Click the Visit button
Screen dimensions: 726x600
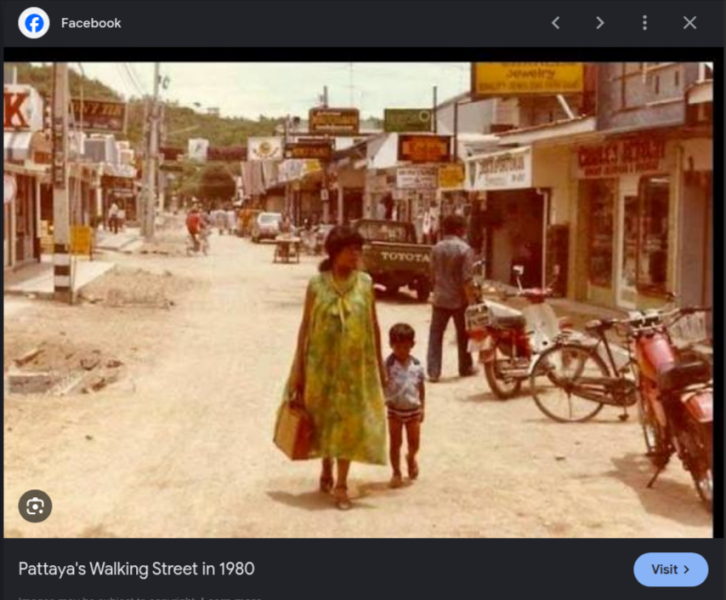(x=670, y=569)
